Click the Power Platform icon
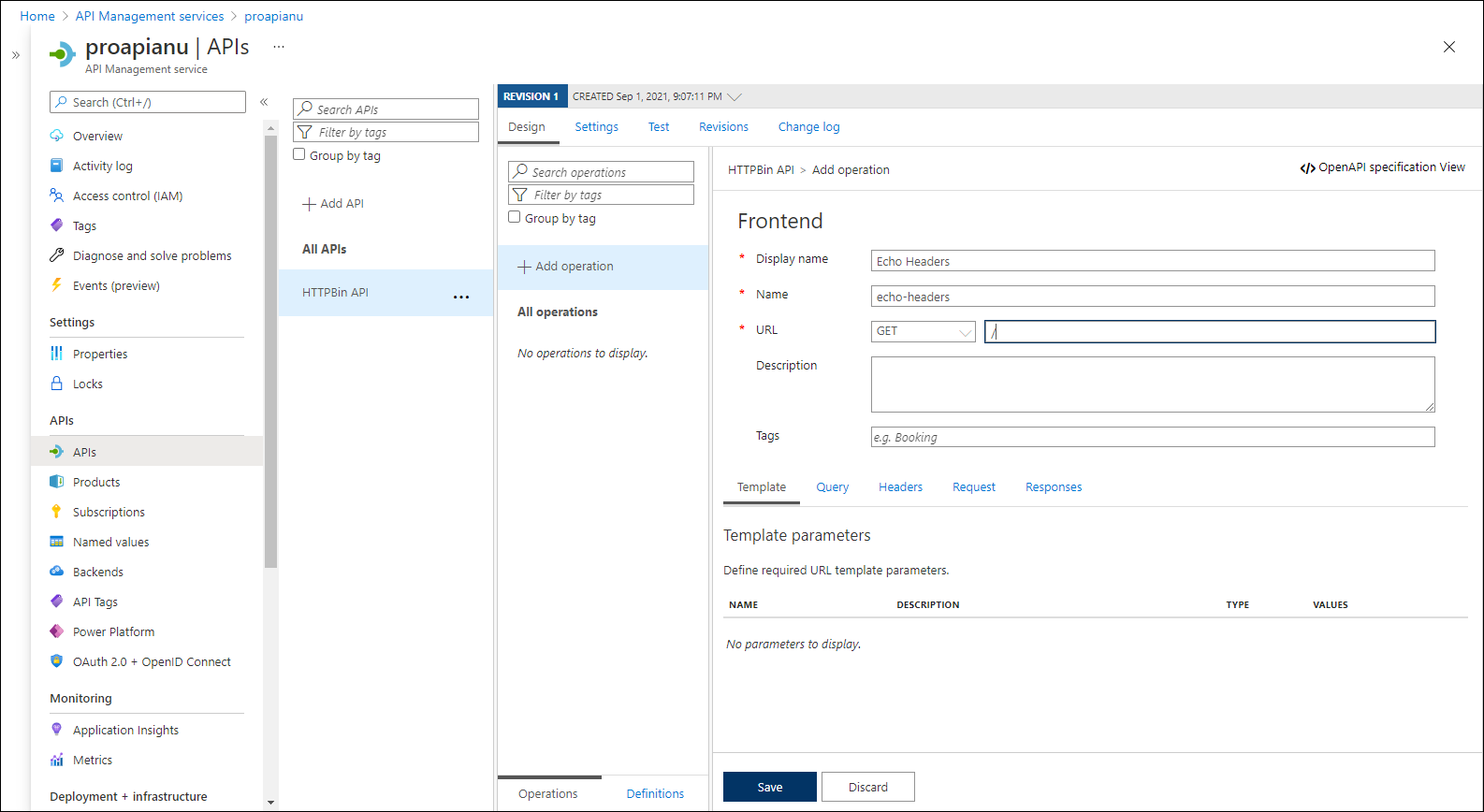 [x=56, y=631]
